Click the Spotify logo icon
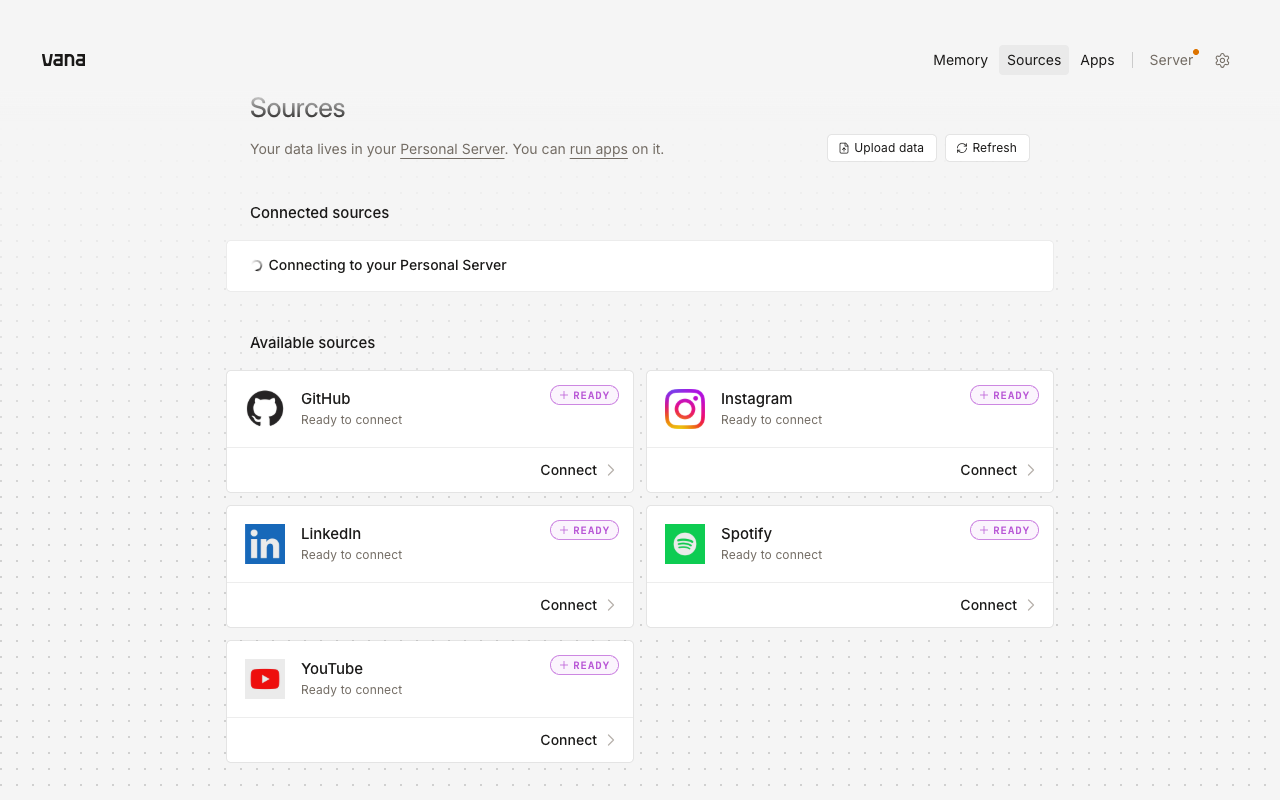Image resolution: width=1280 pixels, height=800 pixels. tap(685, 544)
